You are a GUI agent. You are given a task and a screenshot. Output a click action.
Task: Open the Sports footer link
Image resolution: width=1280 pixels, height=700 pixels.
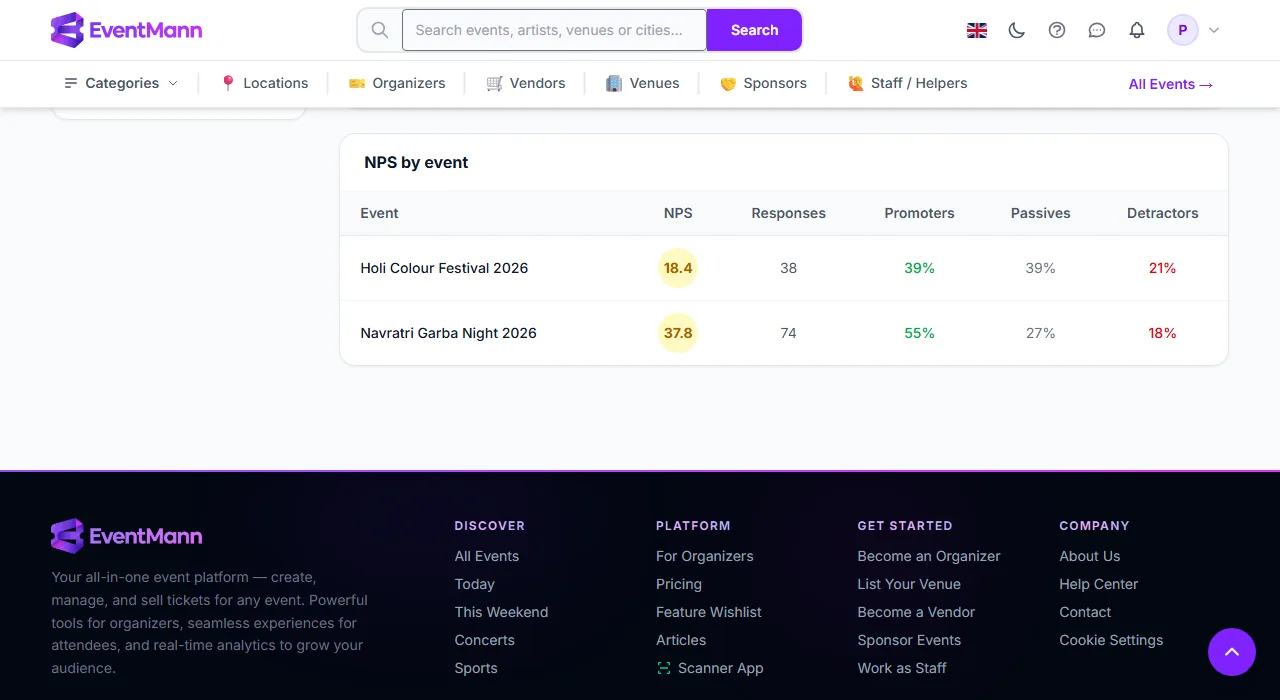[476, 668]
